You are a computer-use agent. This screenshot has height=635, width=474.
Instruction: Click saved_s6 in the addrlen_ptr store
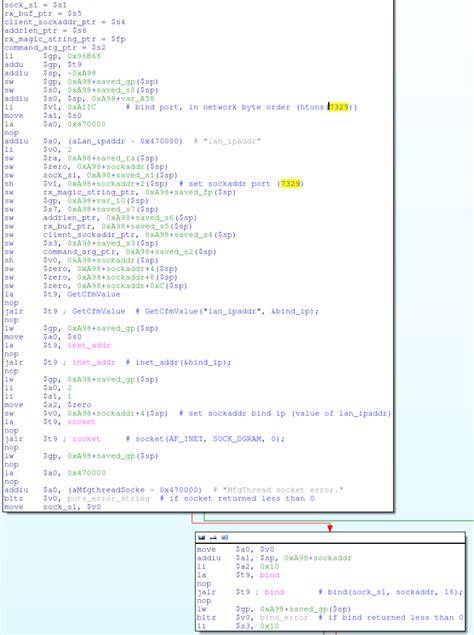click(x=154, y=217)
